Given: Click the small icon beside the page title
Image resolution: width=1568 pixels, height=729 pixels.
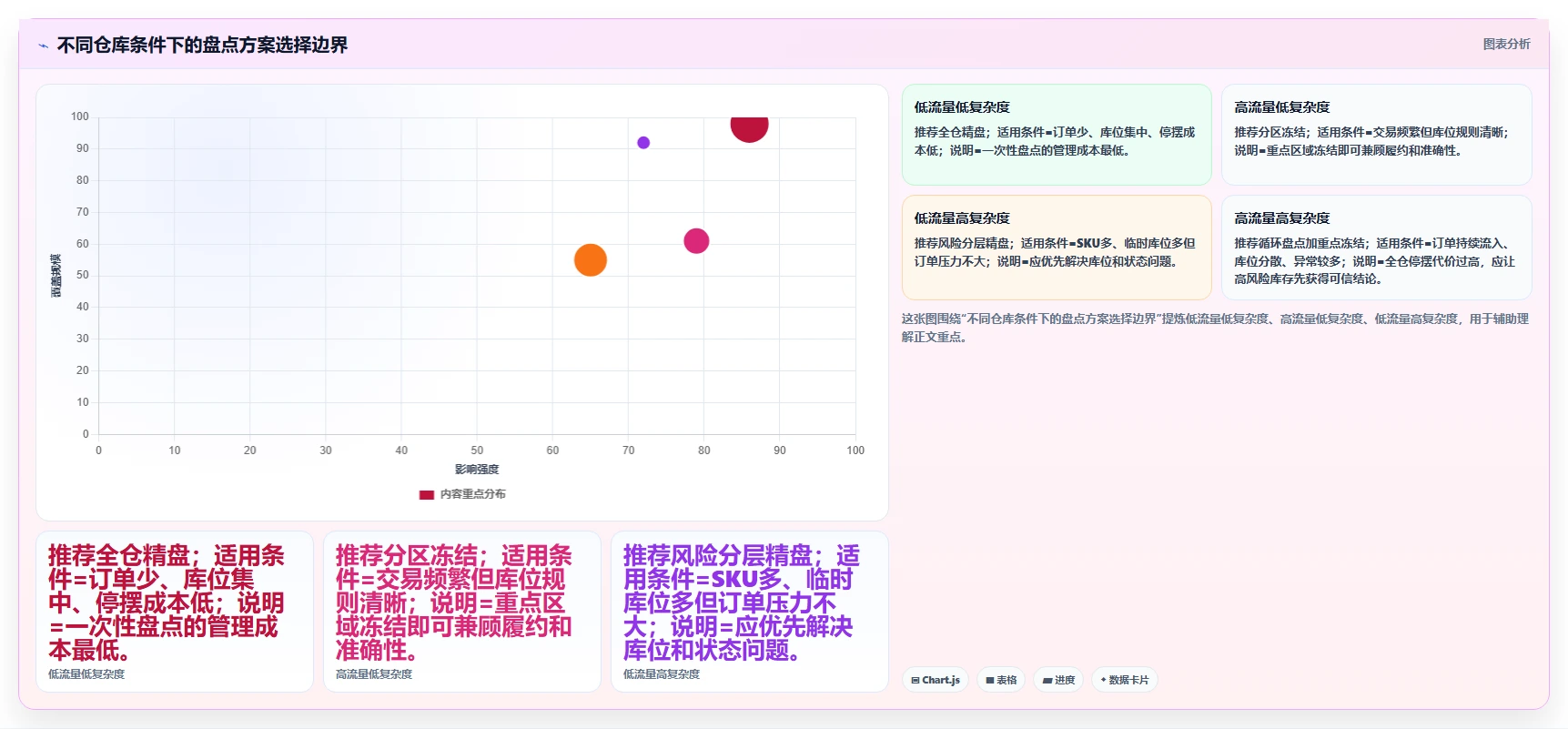Looking at the screenshot, I should tap(43, 46).
